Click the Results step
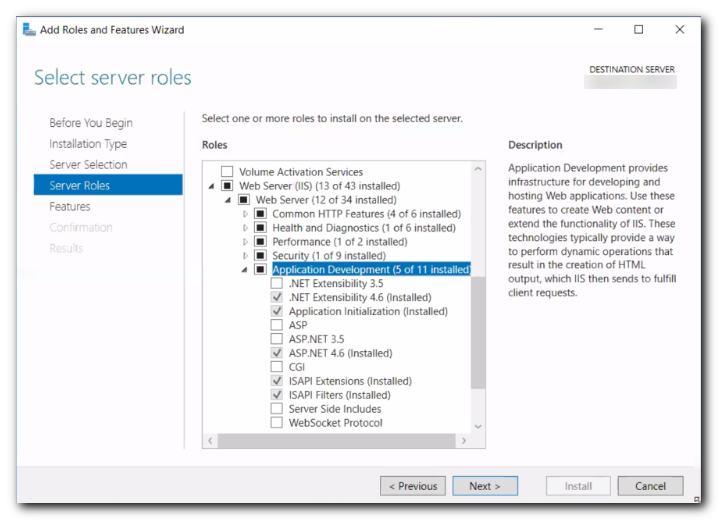Image resolution: width=718 pixels, height=520 pixels. tap(66, 248)
